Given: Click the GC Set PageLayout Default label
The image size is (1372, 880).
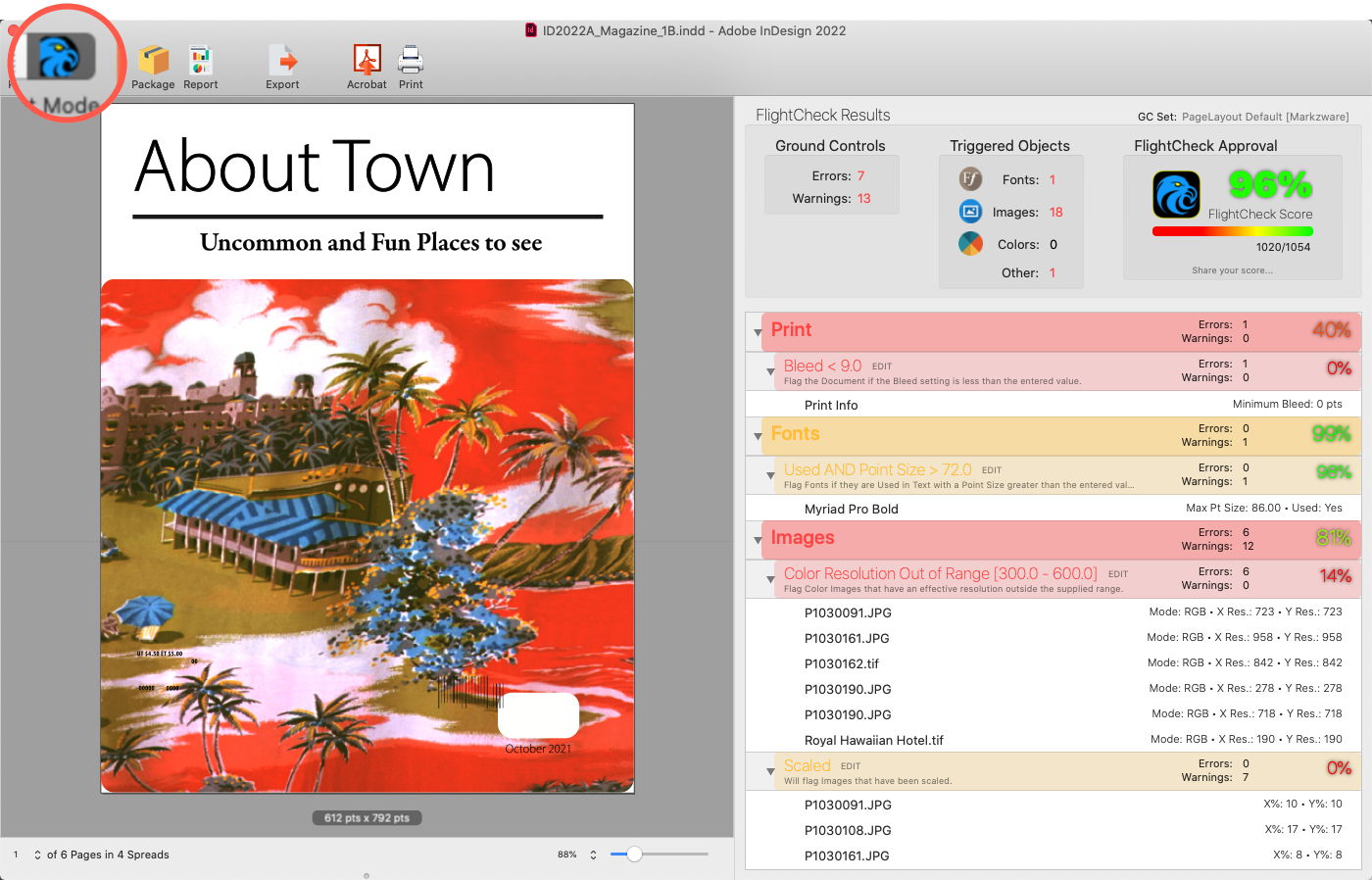Looking at the screenshot, I should coord(1265,117).
